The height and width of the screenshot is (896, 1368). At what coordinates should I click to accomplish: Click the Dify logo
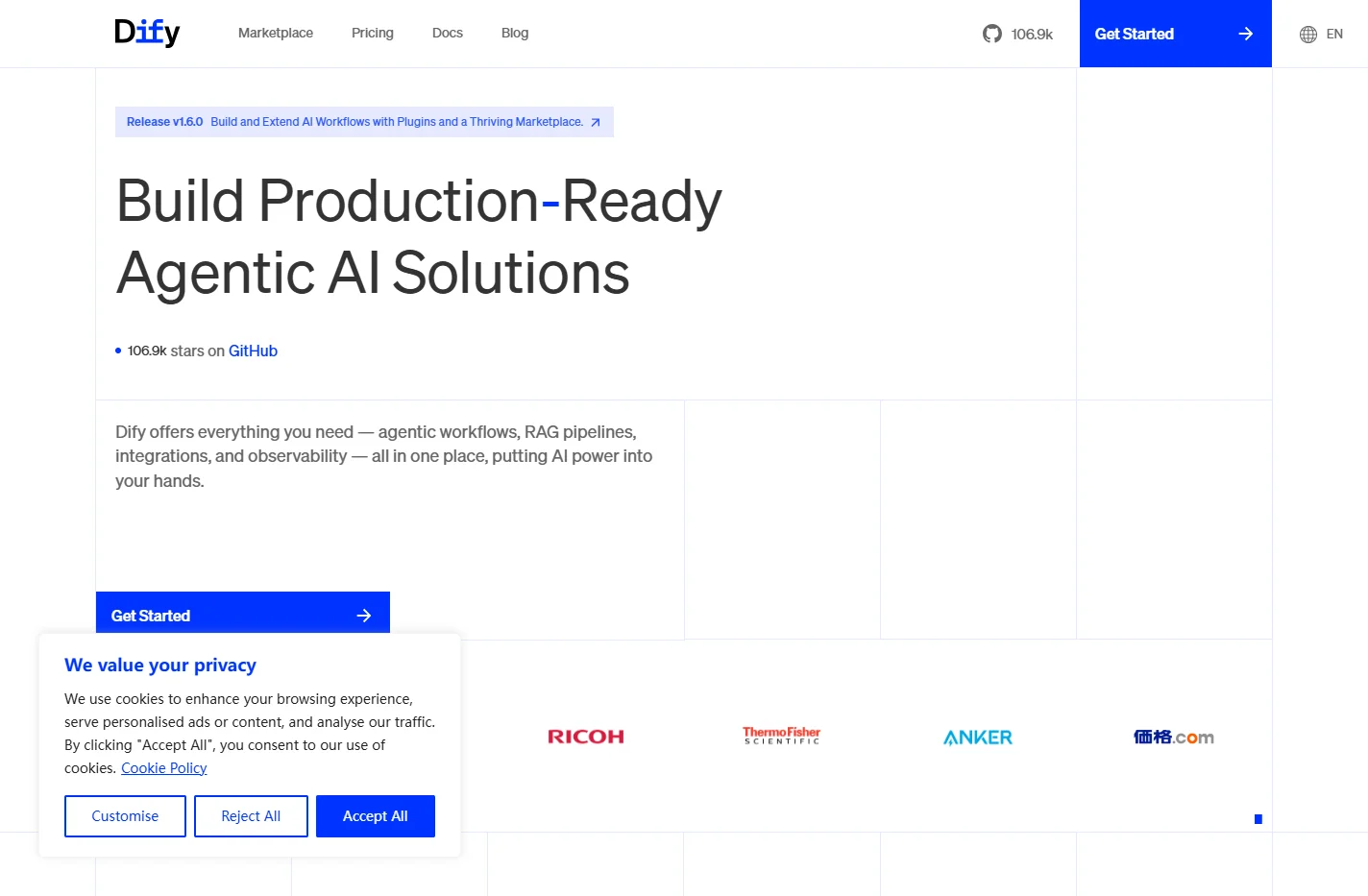click(x=147, y=33)
